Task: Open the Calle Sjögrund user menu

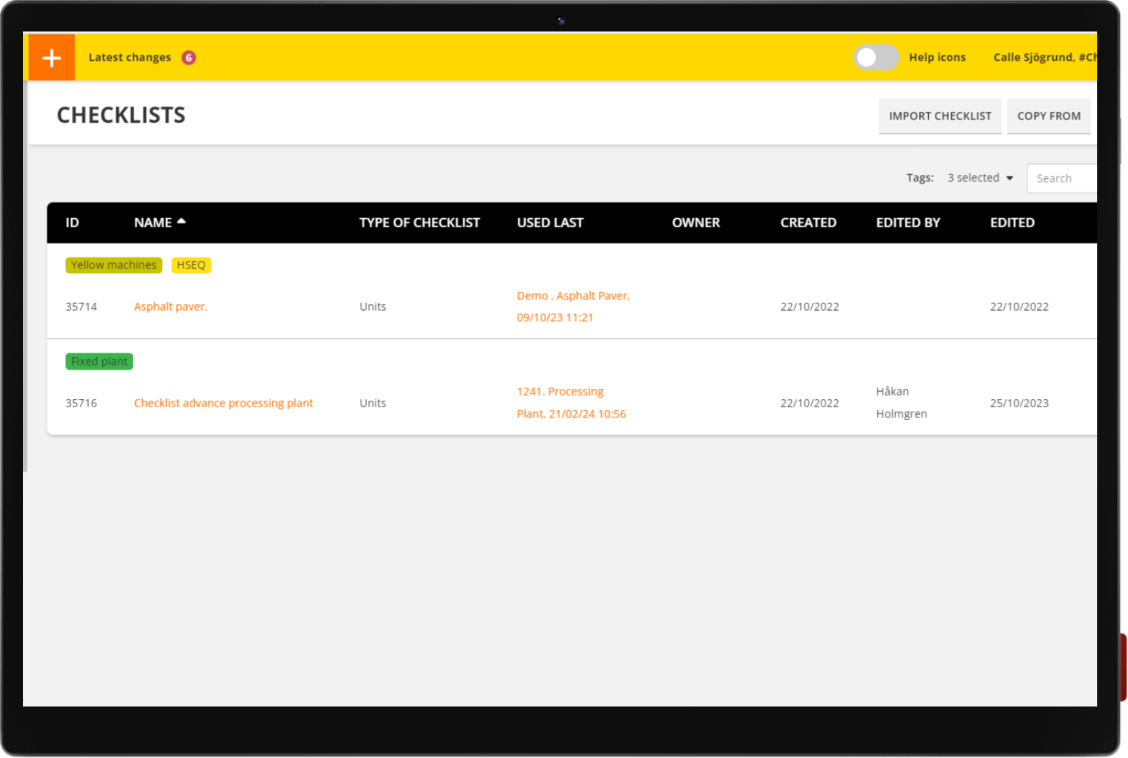Action: coord(1043,58)
